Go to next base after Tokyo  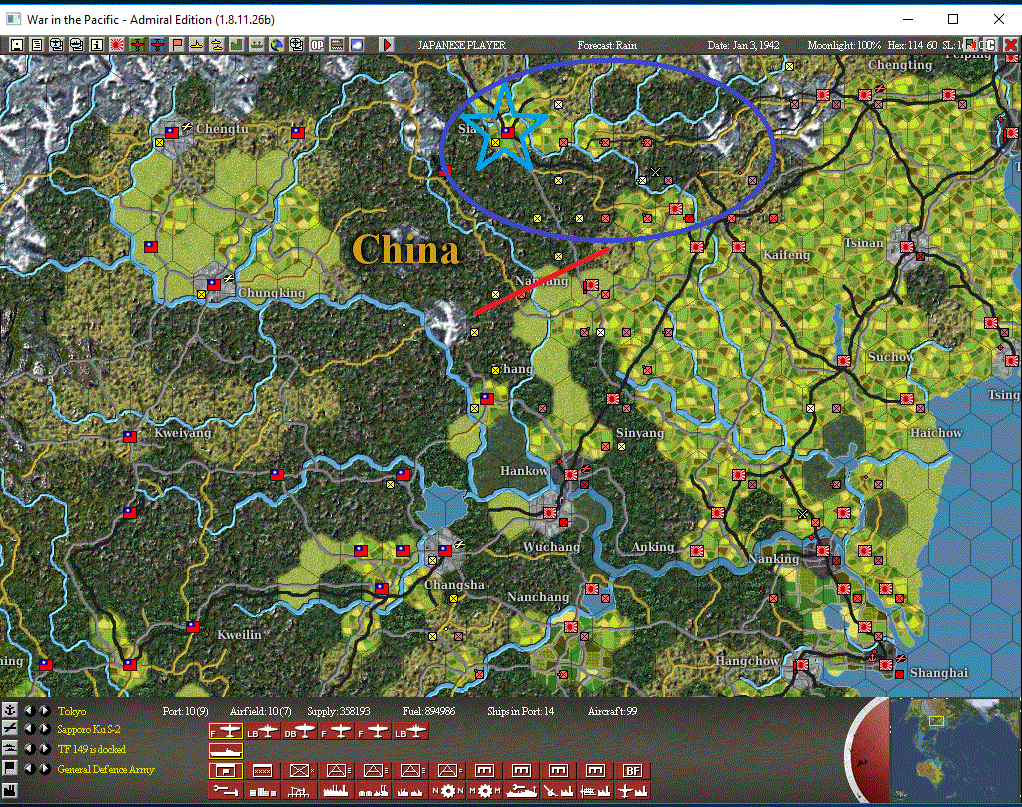pyautogui.click(x=44, y=711)
